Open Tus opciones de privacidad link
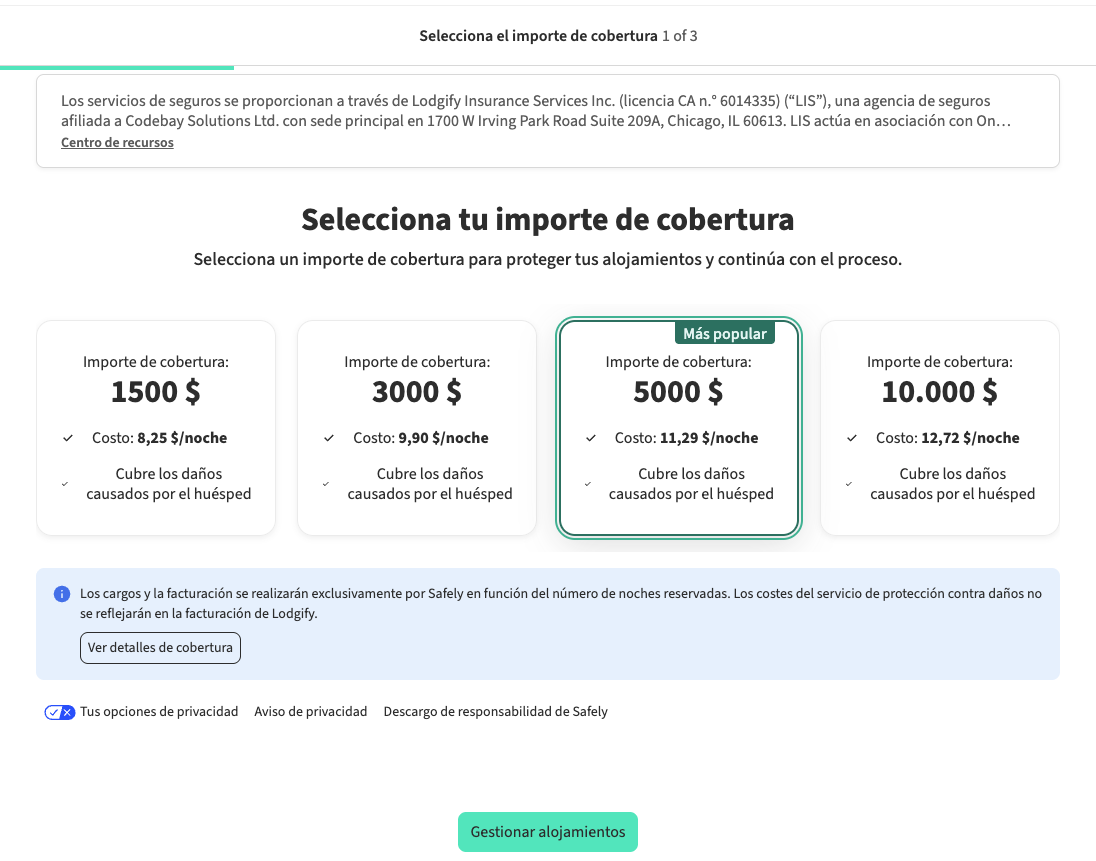This screenshot has width=1096, height=861. coord(159,712)
